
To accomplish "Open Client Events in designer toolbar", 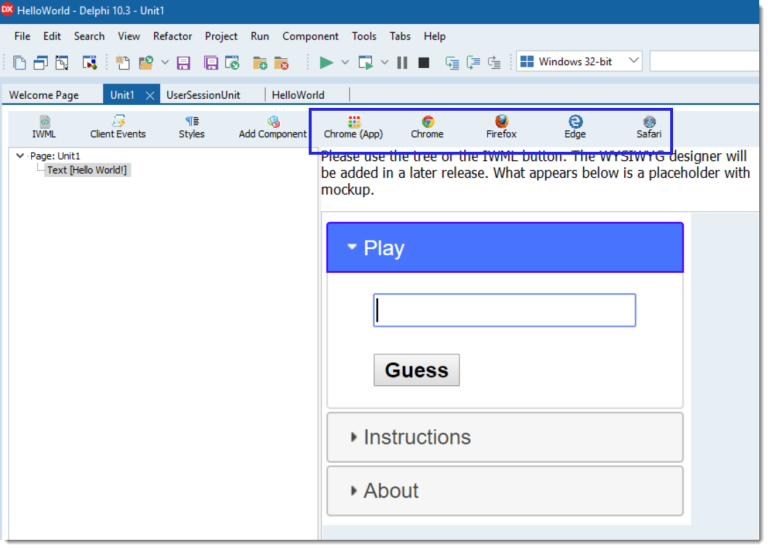I will [118, 127].
